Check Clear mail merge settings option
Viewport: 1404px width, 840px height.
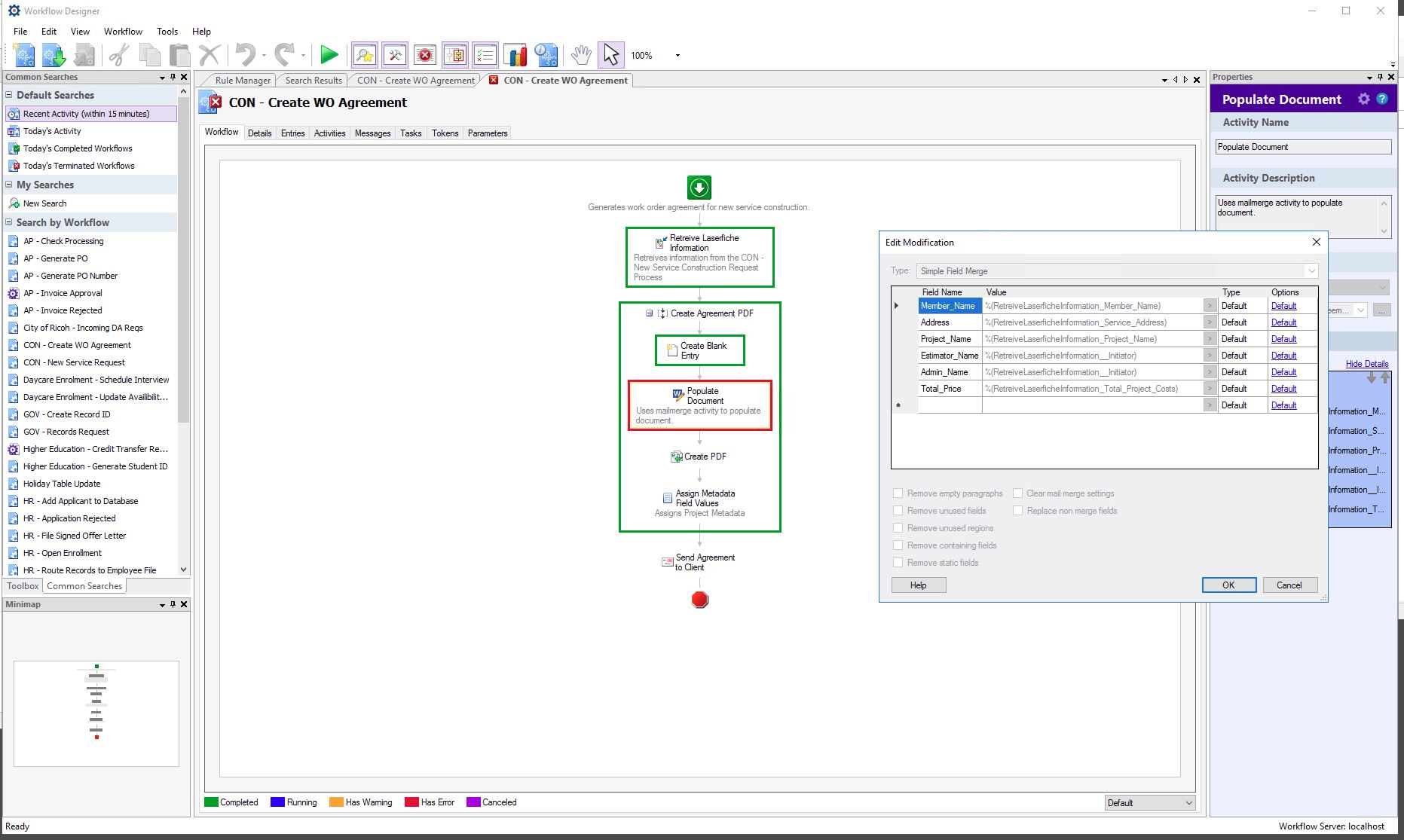pos(1017,493)
